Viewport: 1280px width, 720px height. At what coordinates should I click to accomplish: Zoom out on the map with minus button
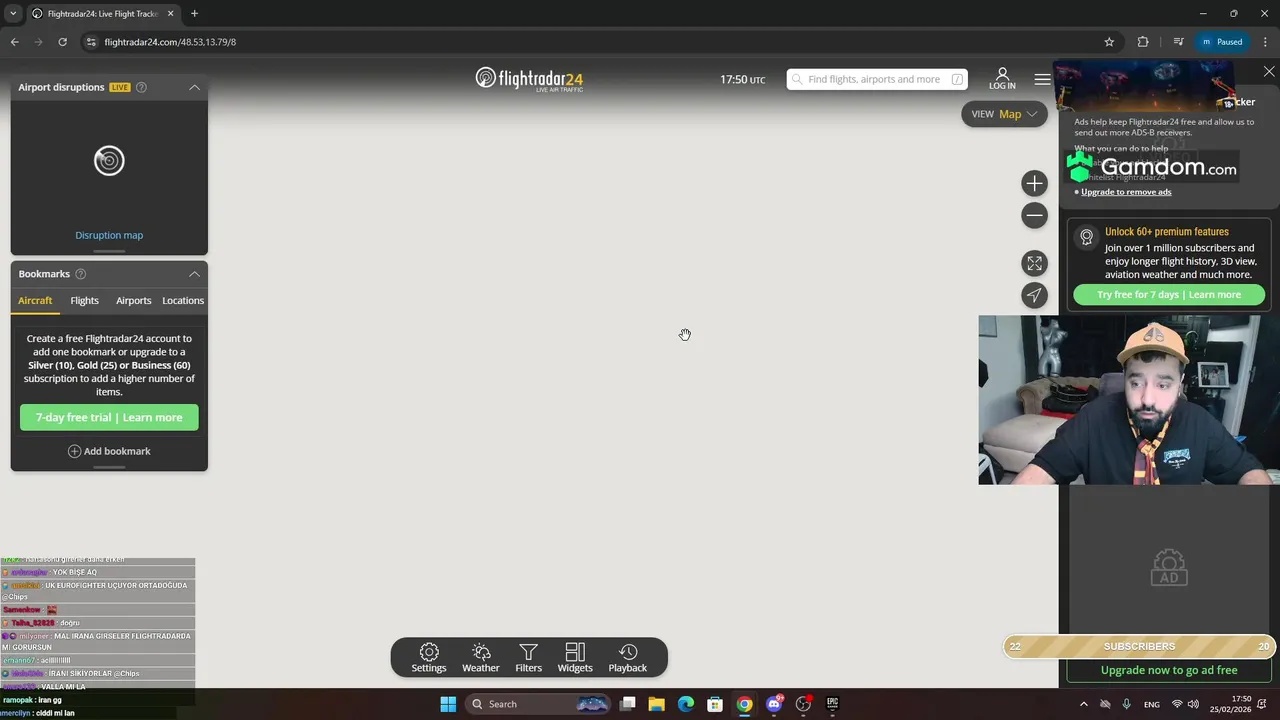(x=1034, y=215)
